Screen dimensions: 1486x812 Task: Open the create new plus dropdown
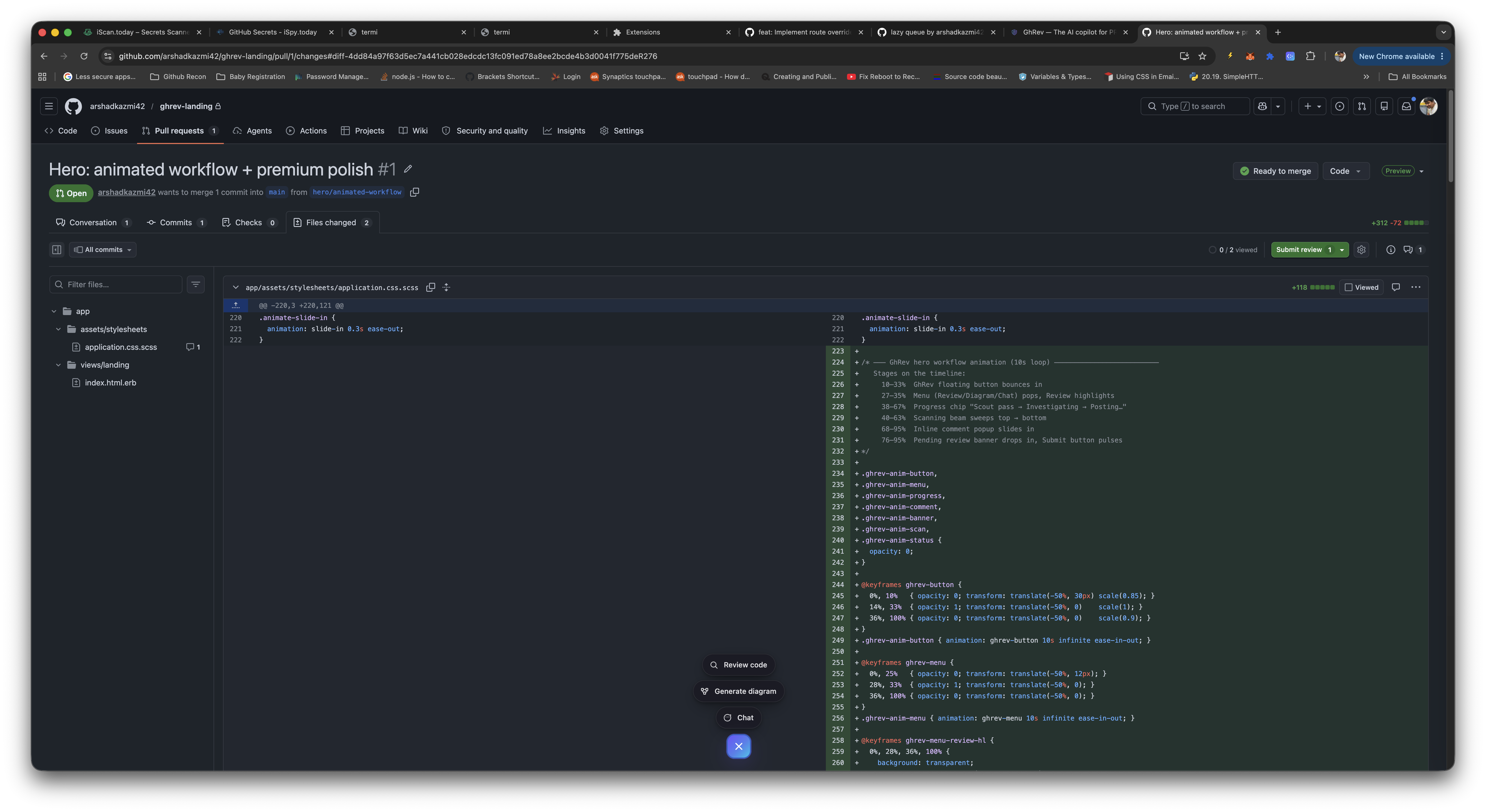1312,106
